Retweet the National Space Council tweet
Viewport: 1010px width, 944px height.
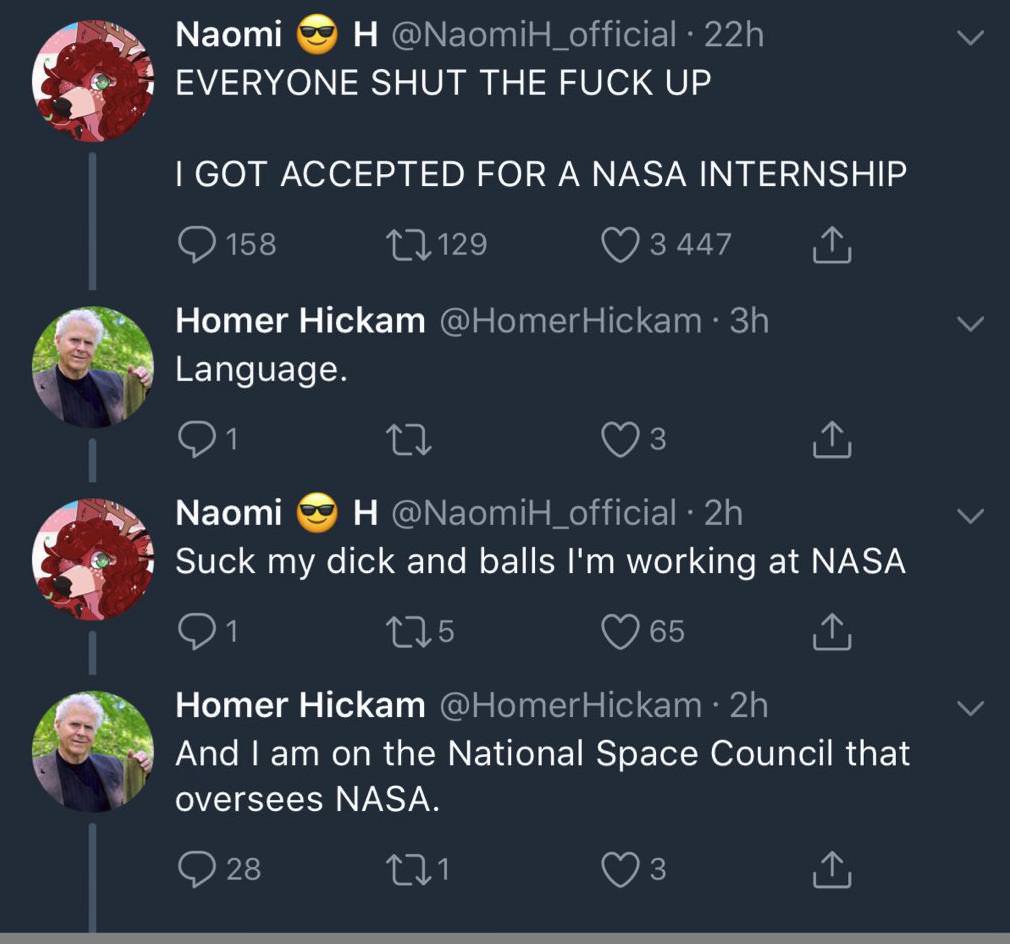(x=406, y=869)
